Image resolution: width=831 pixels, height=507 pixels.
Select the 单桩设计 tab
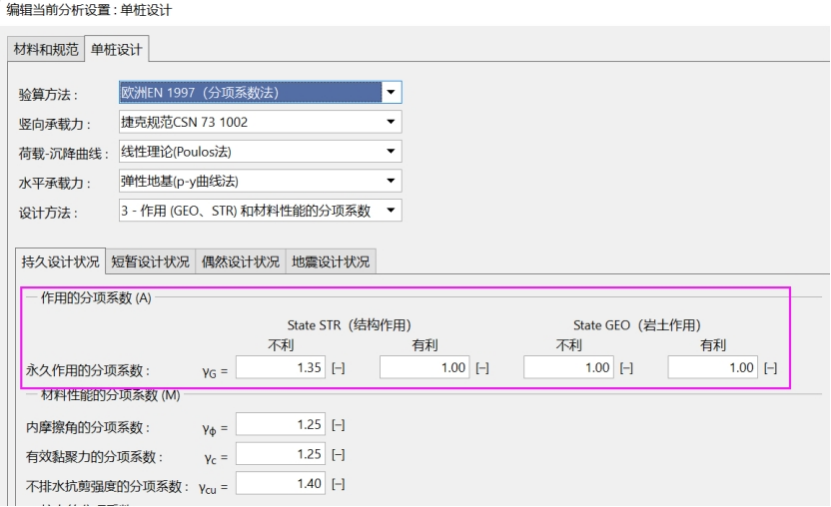tap(117, 50)
